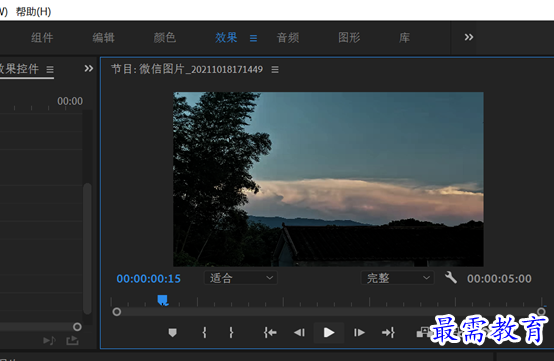Switch to the 颜色 workspace tab
Image resolution: width=554 pixels, height=361 pixels.
coord(165,37)
